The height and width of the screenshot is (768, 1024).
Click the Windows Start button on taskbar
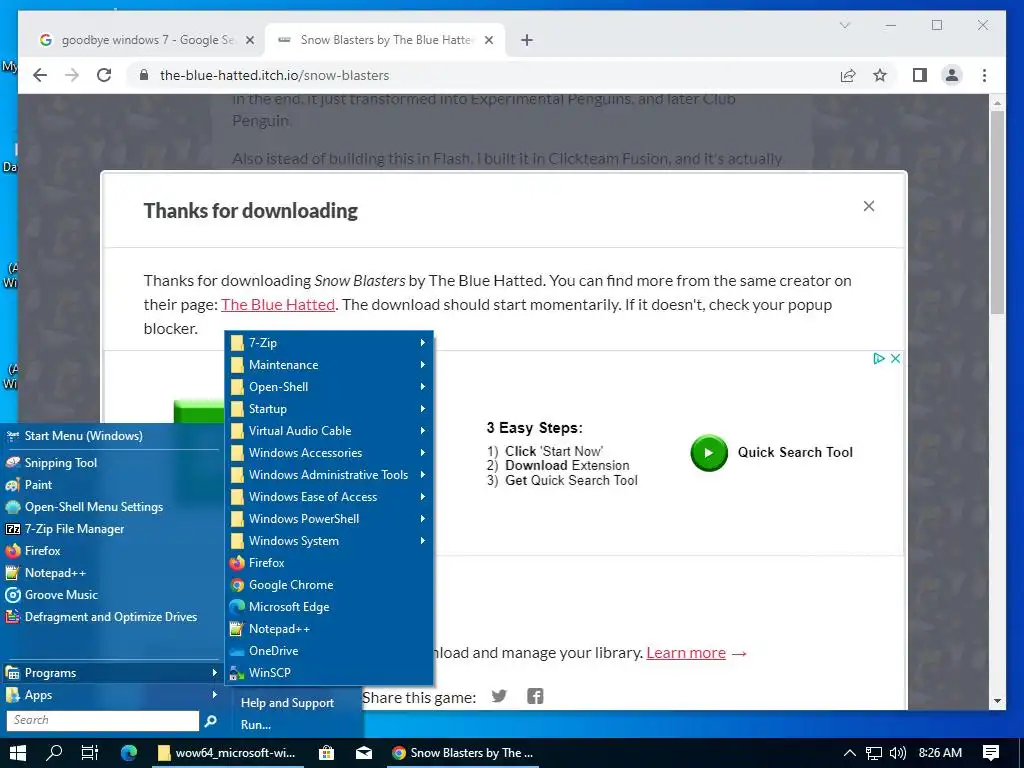click(18, 753)
